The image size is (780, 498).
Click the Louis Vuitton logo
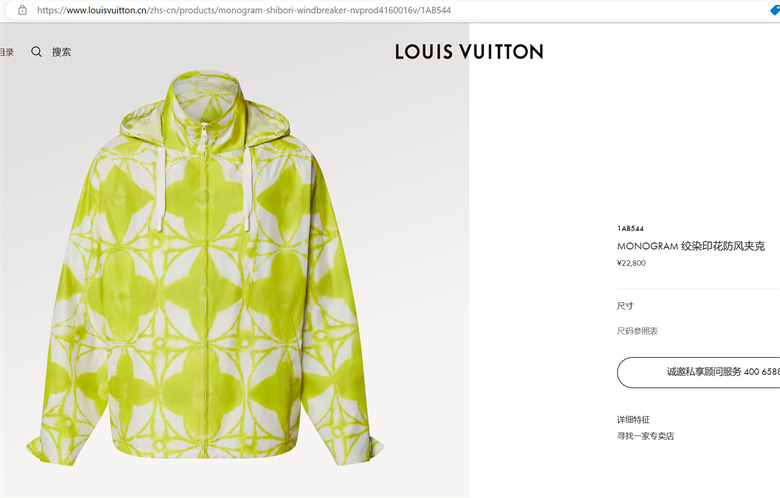pos(469,52)
